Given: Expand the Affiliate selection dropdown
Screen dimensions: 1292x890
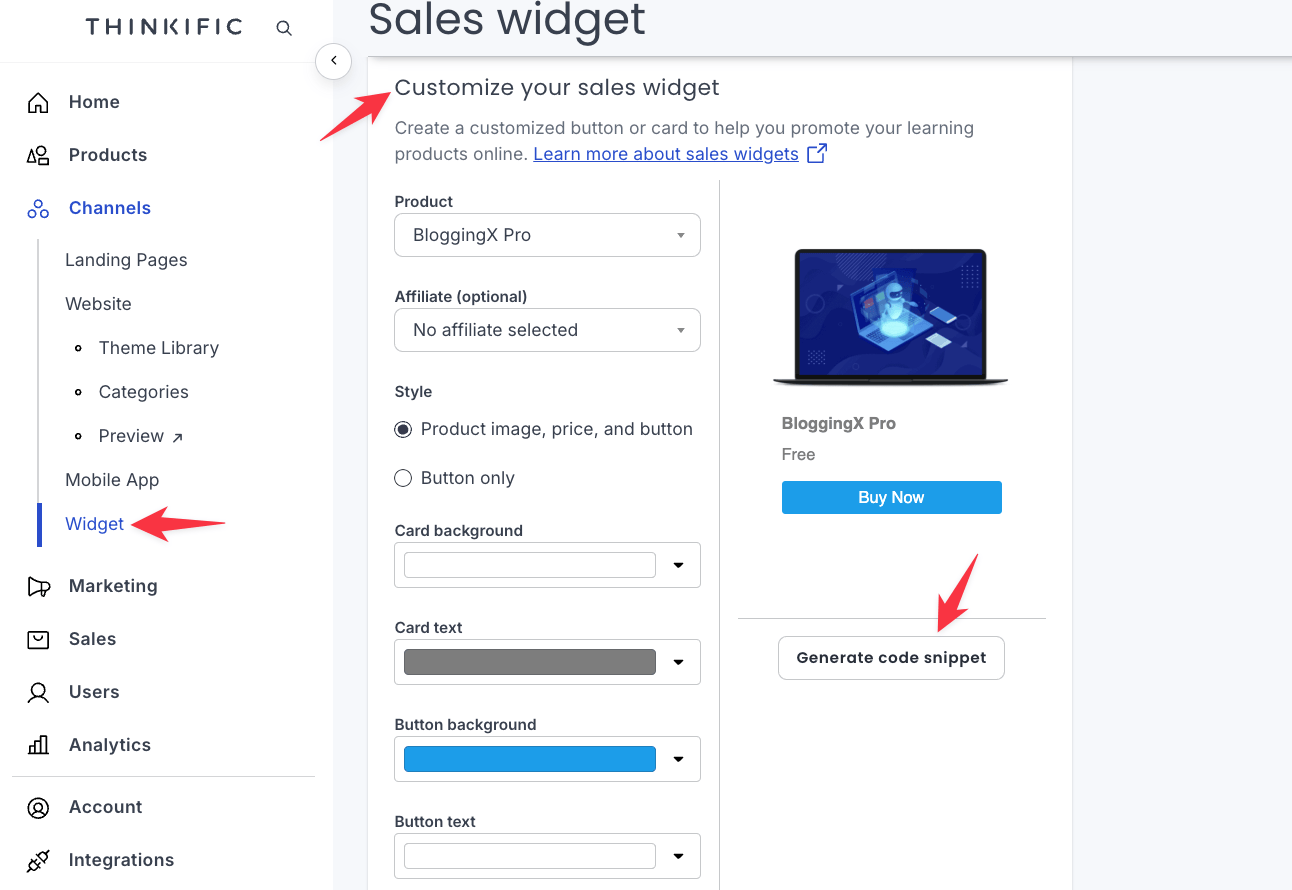Looking at the screenshot, I should pos(547,330).
